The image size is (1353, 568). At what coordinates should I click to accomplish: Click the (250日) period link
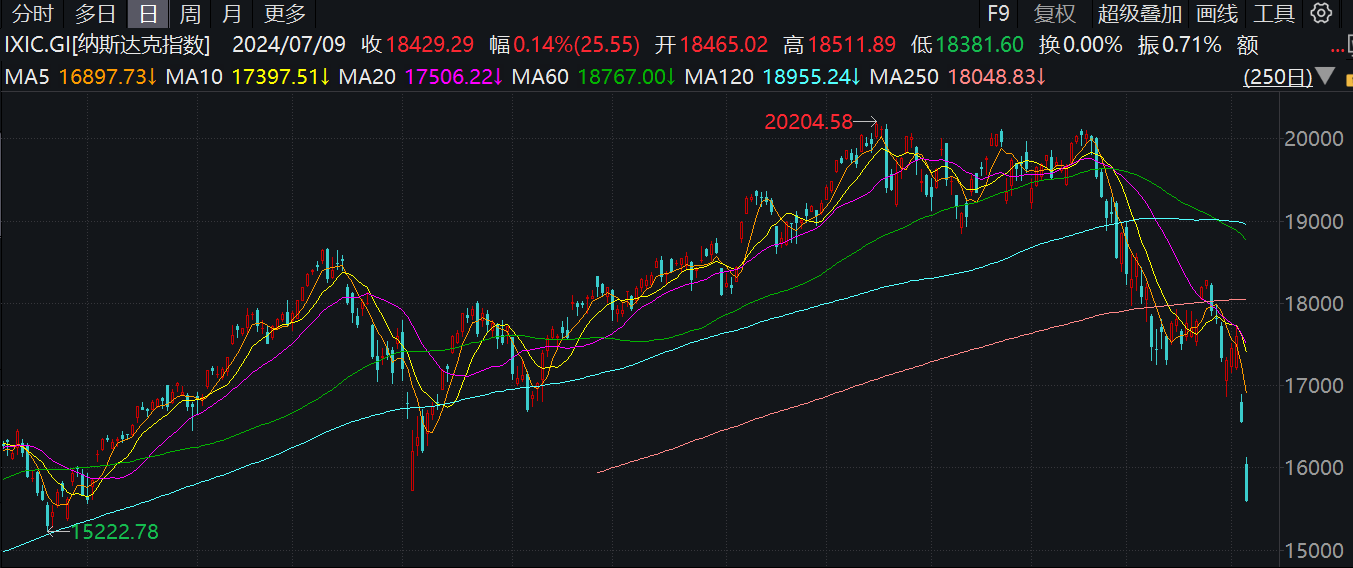click(1278, 77)
